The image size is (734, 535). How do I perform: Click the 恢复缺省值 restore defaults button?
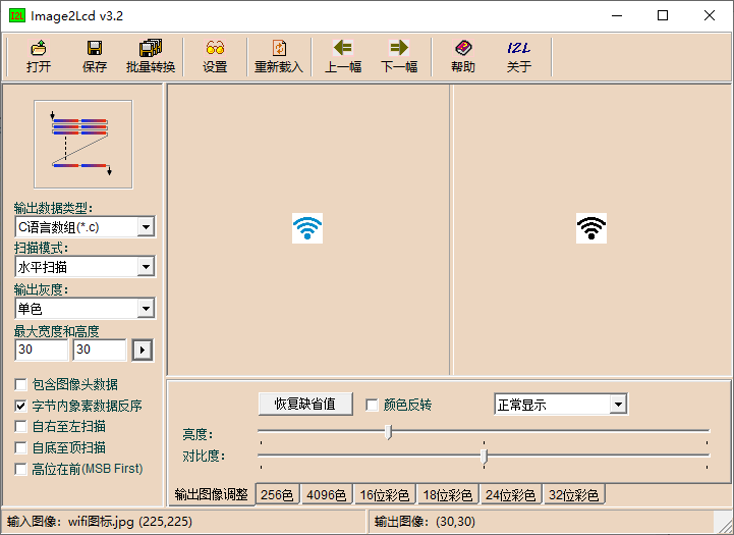click(x=305, y=404)
